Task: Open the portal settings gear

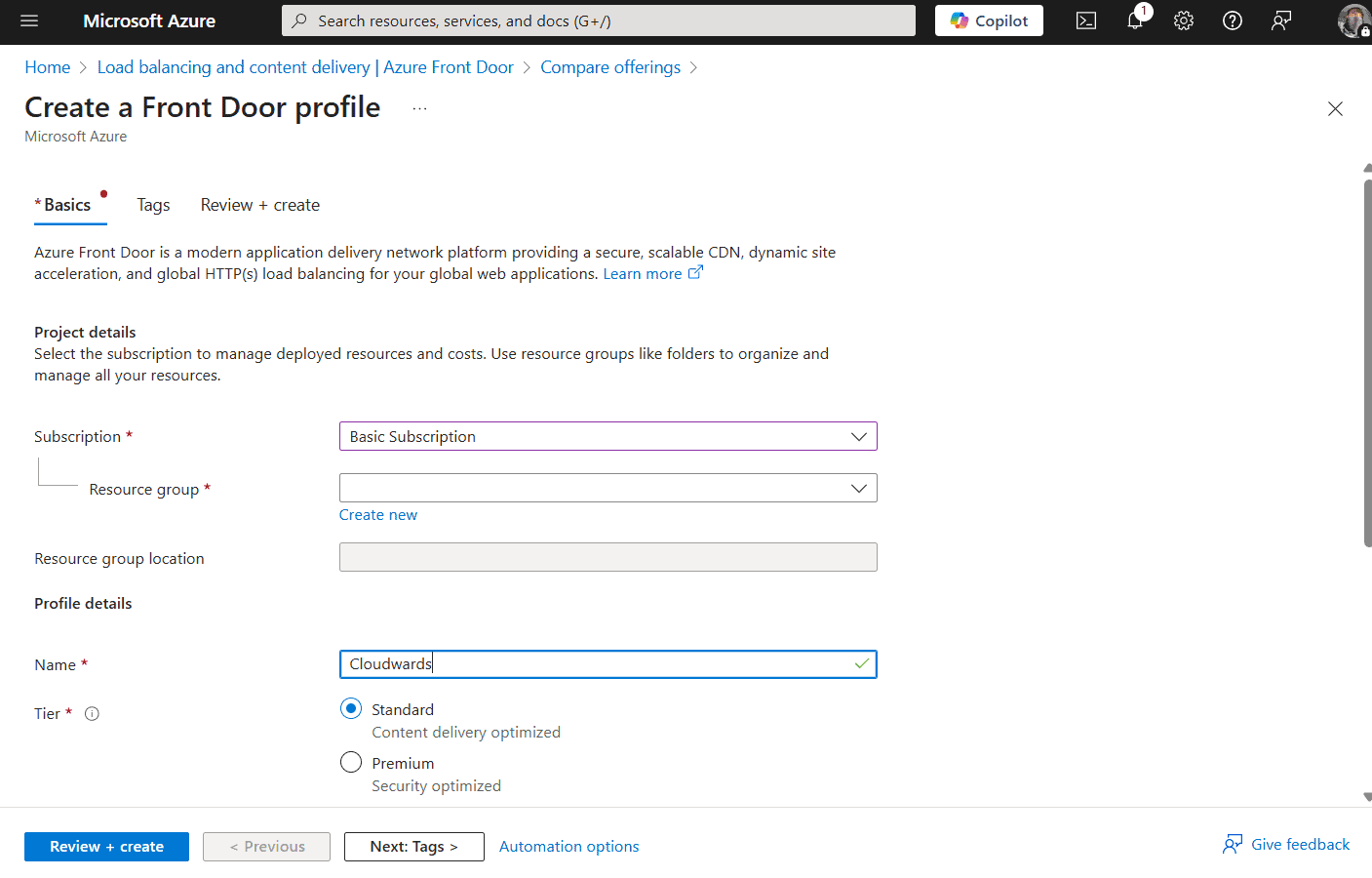Action: pos(1184,20)
